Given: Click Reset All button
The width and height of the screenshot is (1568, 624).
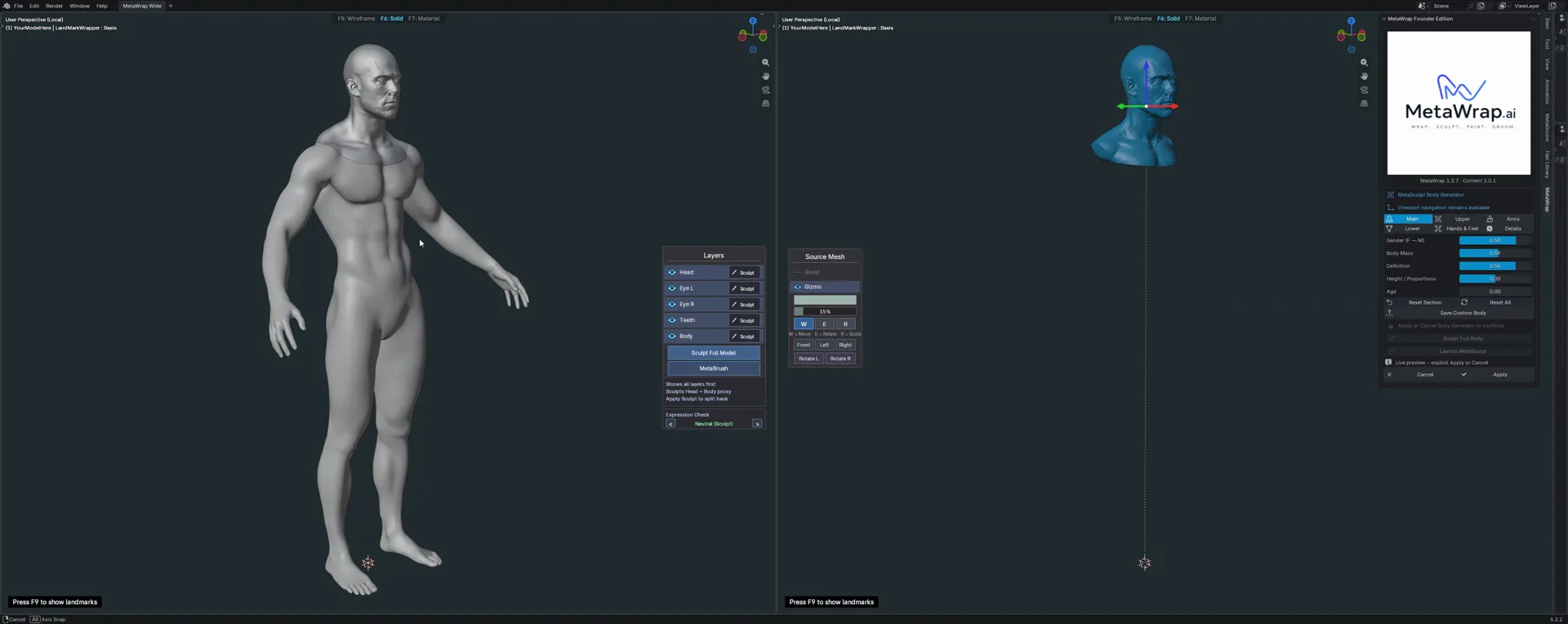Looking at the screenshot, I should (1496, 302).
